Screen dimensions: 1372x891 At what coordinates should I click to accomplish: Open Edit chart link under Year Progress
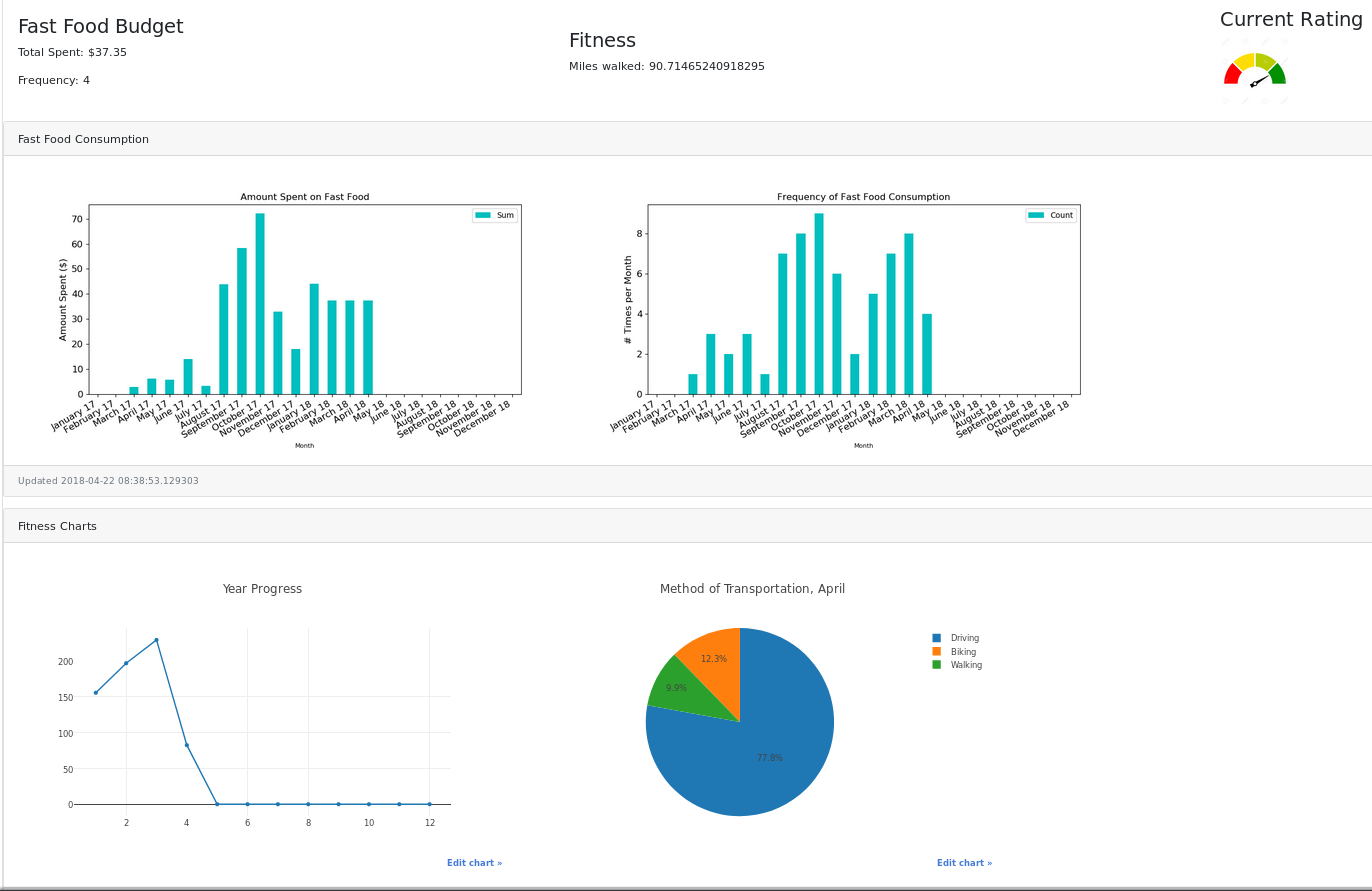click(475, 863)
